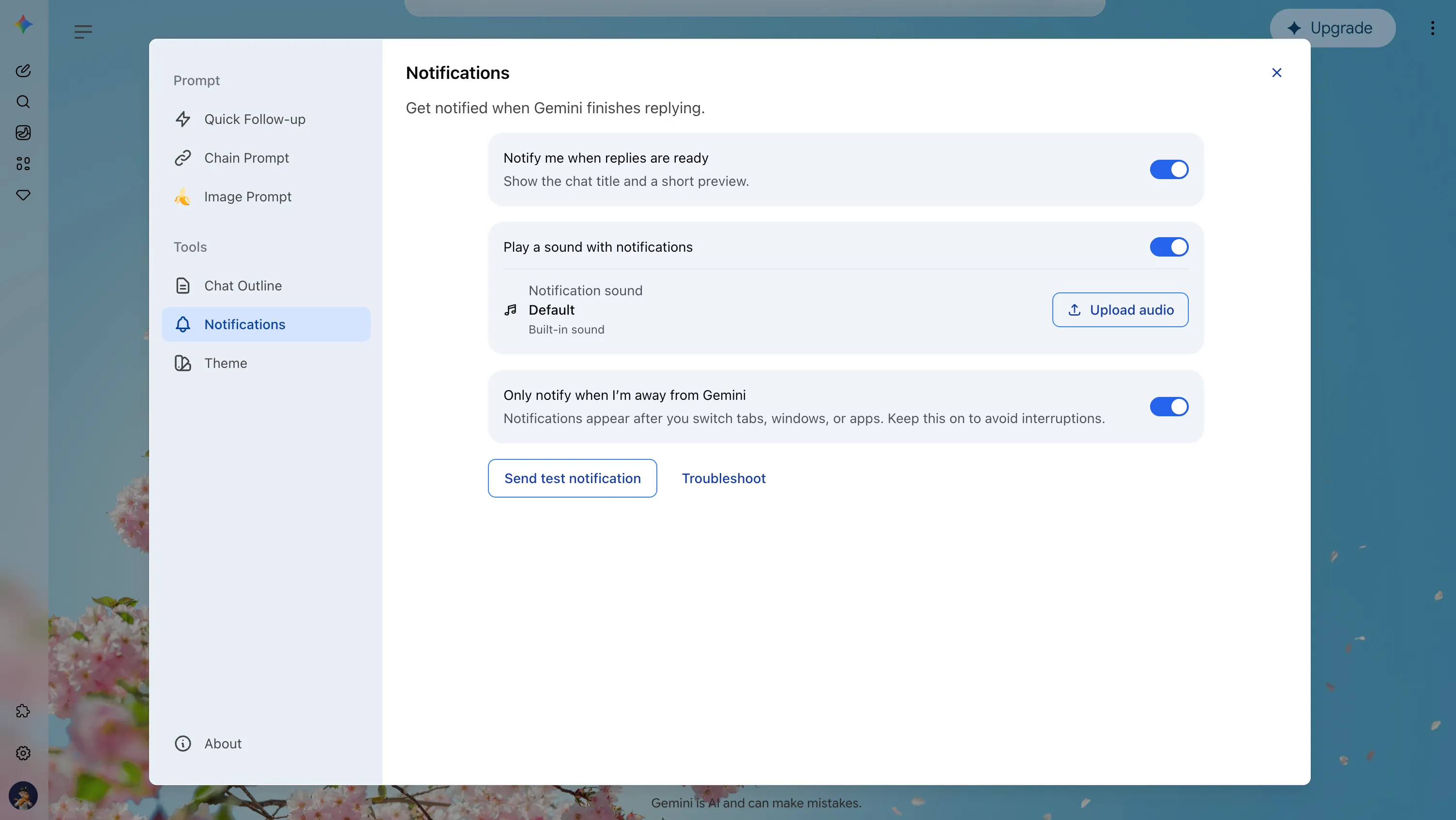Select Quick Follow-up settings
1456x820 pixels.
pyautogui.click(x=266, y=119)
